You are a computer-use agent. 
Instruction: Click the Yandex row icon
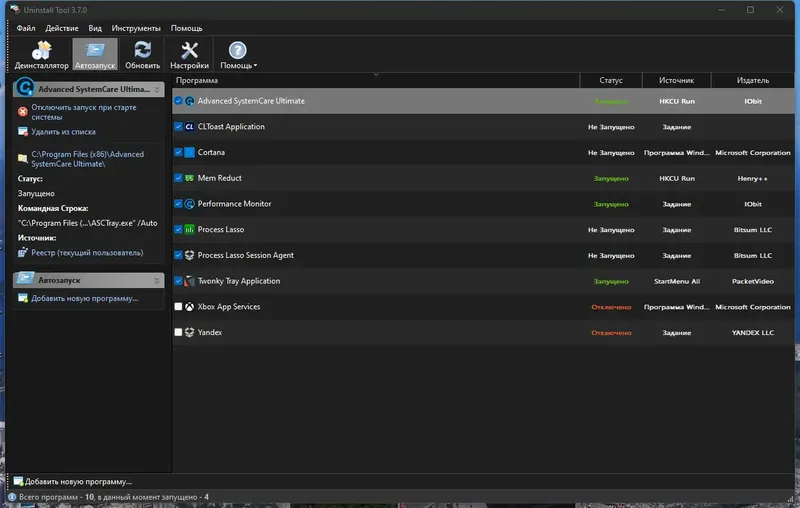(189, 332)
